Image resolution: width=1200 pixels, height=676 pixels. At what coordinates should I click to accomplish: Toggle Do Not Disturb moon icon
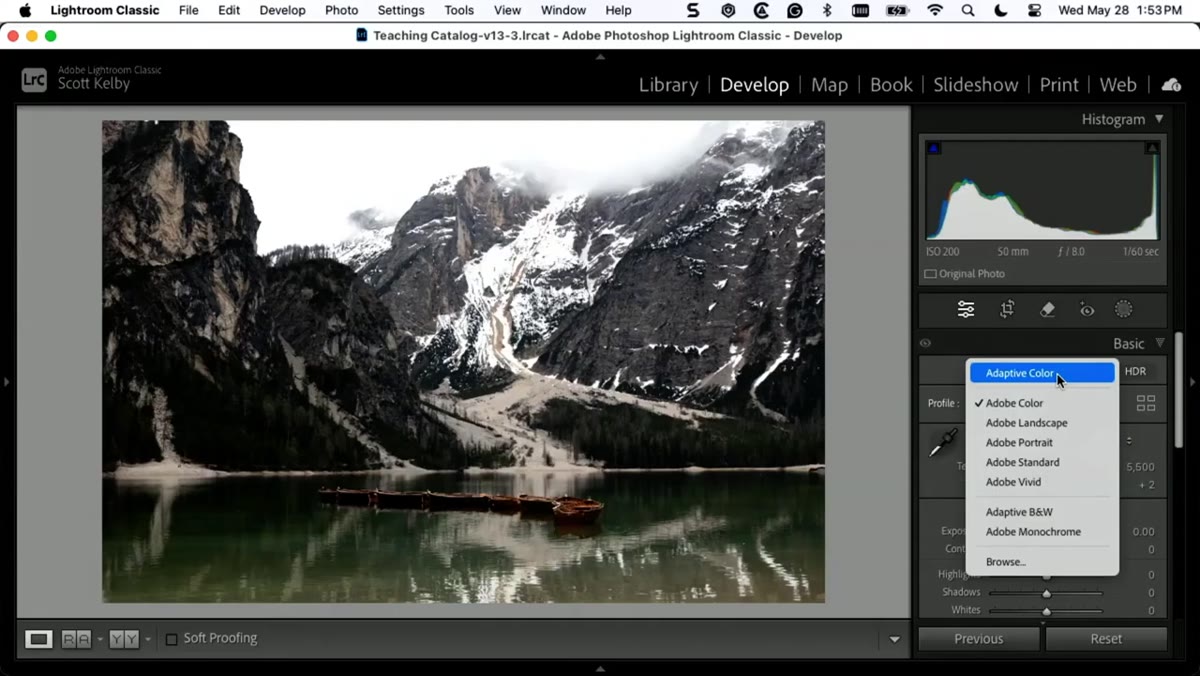pyautogui.click(x=1001, y=10)
